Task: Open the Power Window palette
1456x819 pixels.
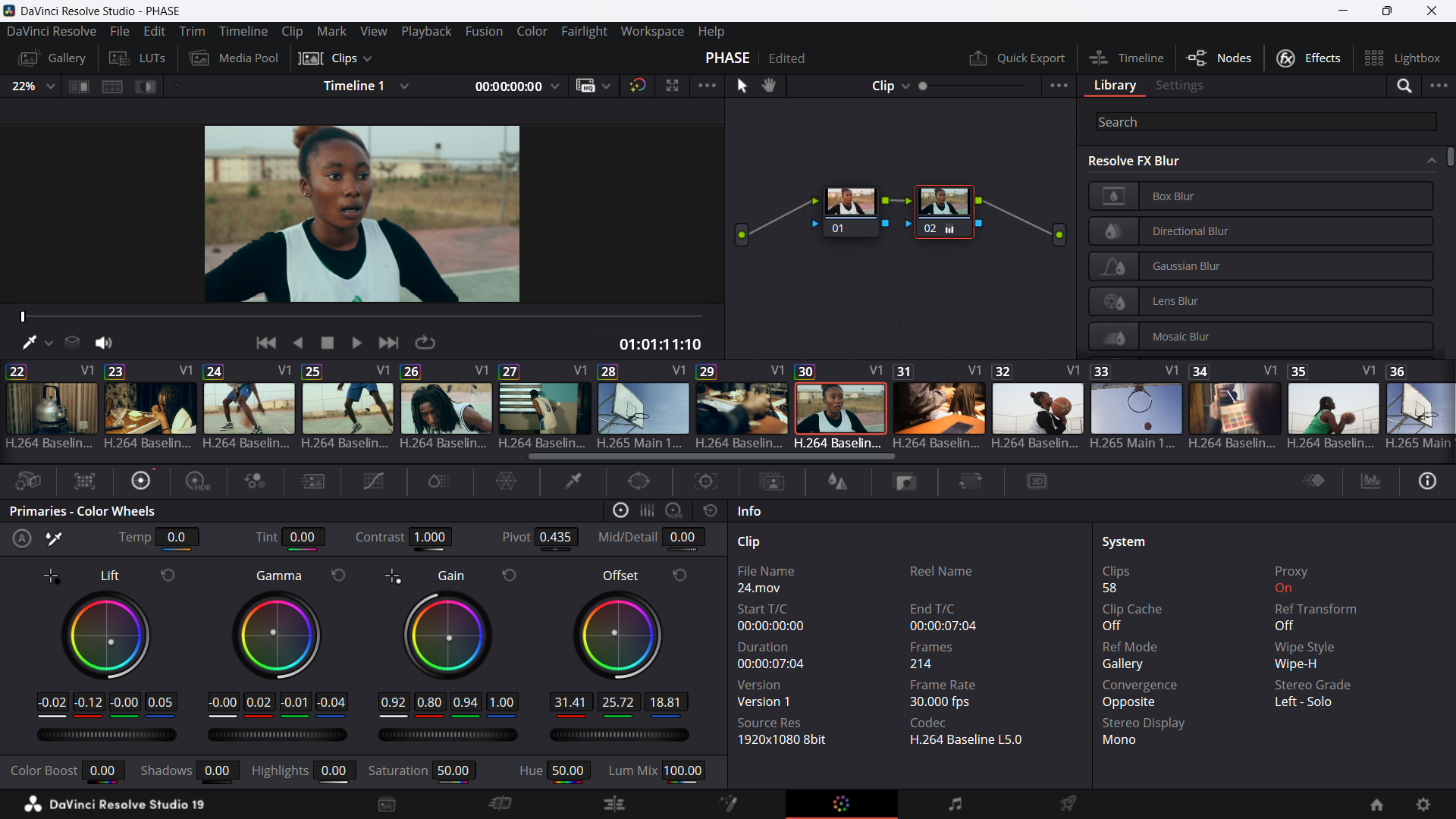Action: pos(639,482)
